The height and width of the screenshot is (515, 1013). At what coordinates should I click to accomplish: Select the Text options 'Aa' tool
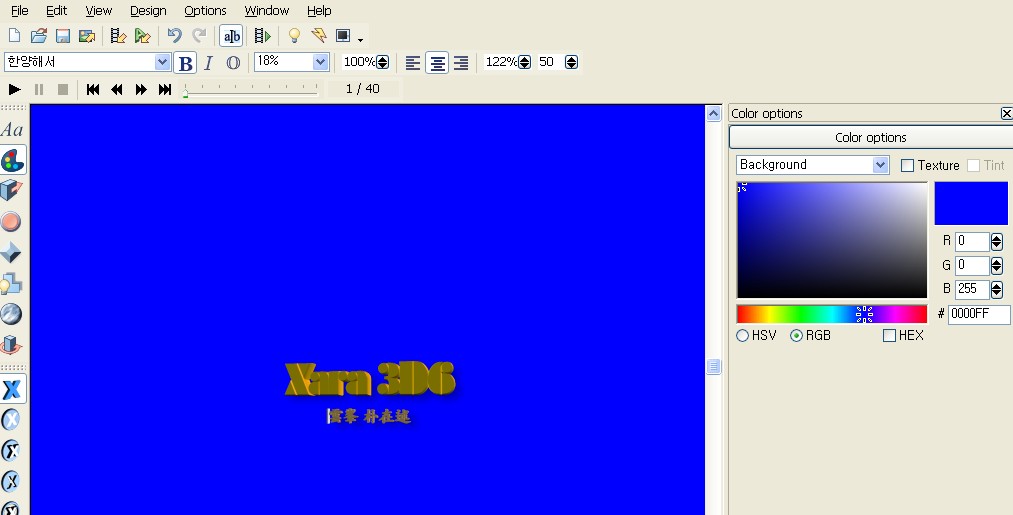click(12, 130)
